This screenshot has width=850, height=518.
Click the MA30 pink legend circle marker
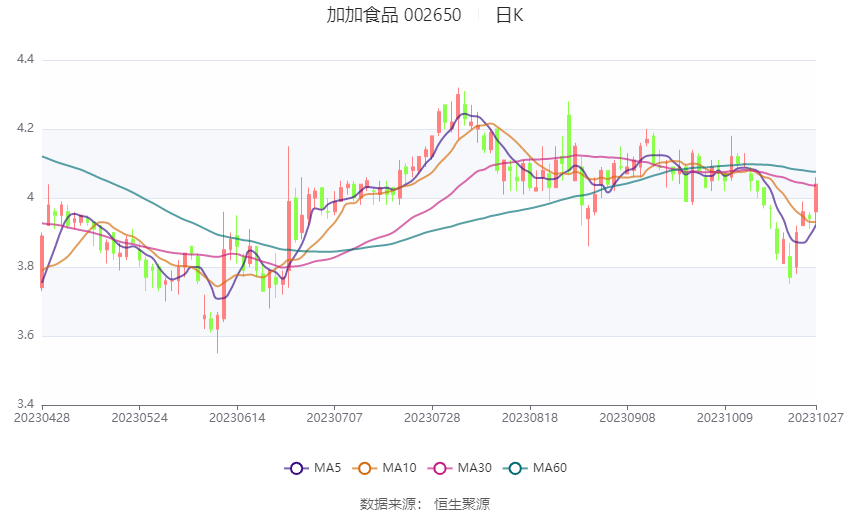[x=438, y=467]
